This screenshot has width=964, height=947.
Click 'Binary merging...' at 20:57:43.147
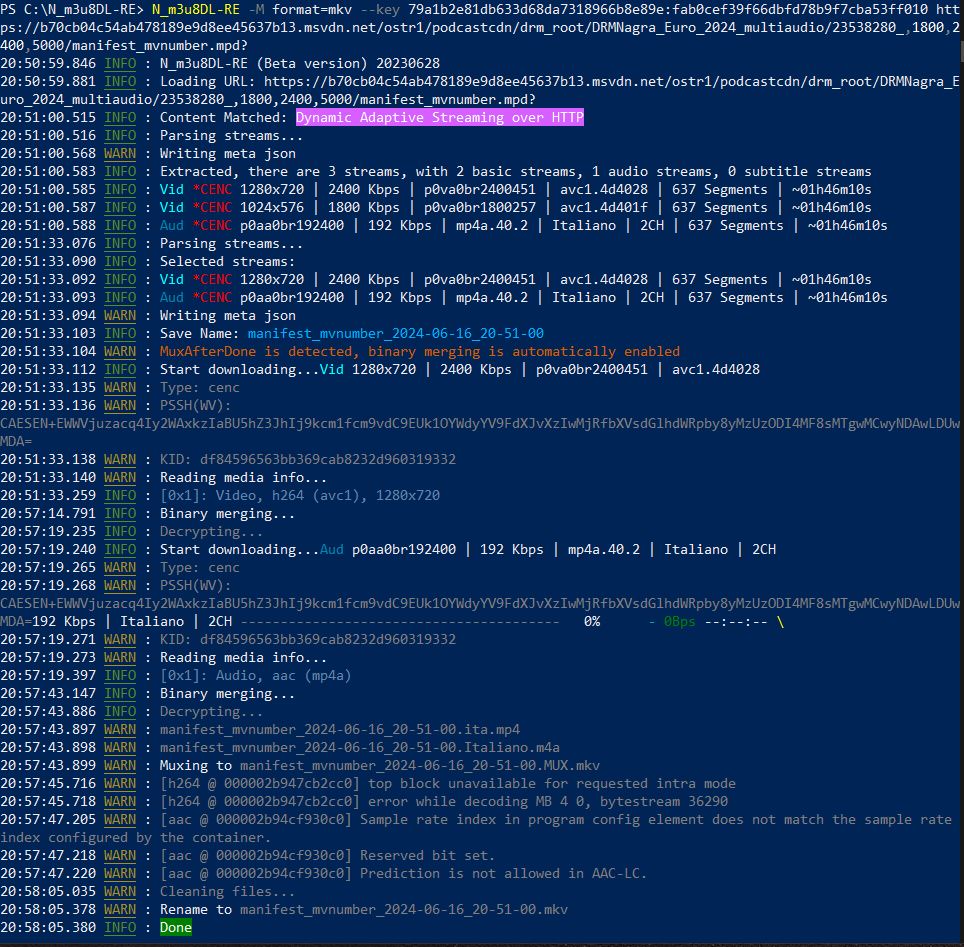coord(227,694)
